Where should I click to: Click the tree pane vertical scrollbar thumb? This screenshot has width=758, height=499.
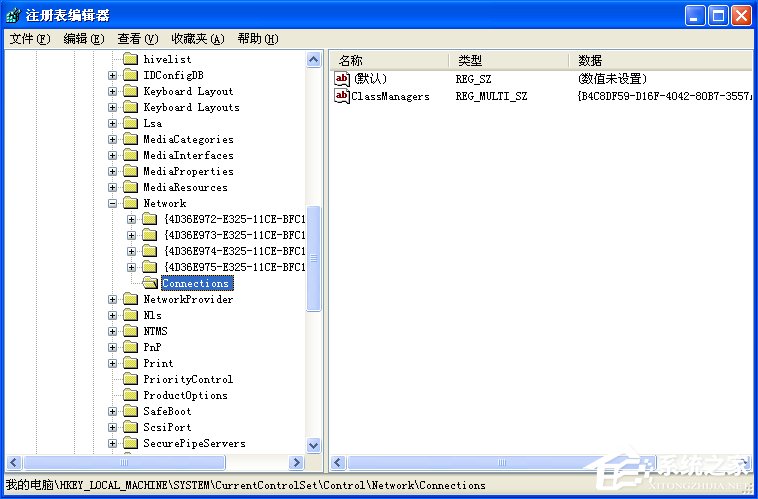[x=314, y=258]
